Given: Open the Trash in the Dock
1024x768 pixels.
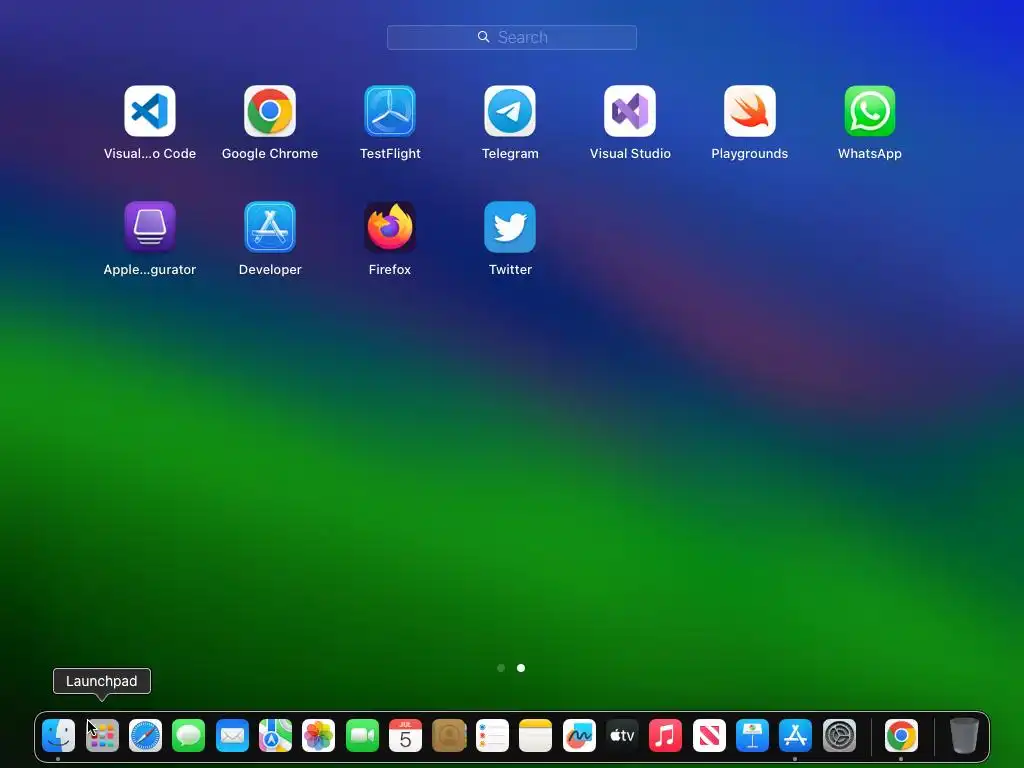Looking at the screenshot, I should (964, 736).
